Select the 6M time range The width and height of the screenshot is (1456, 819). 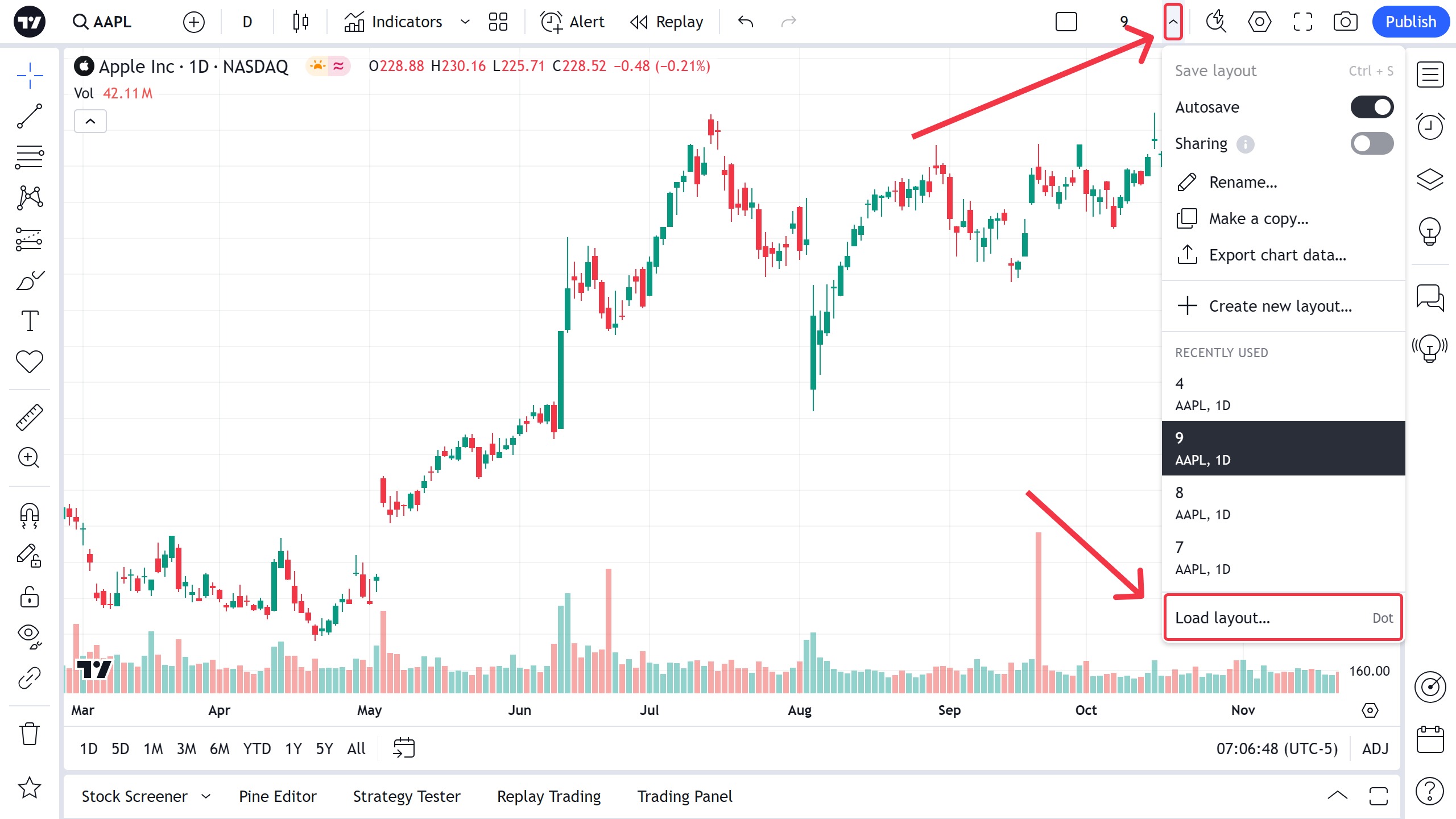219,748
